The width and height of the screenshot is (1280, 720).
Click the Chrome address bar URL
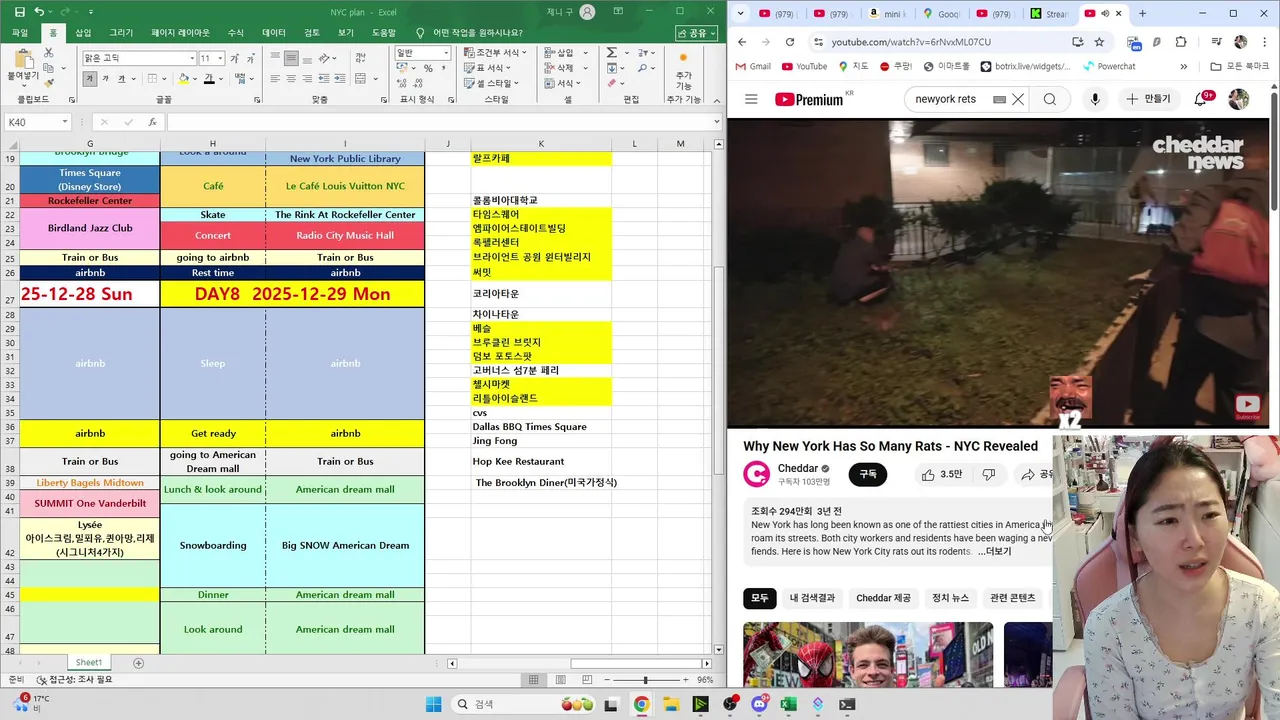point(911,42)
